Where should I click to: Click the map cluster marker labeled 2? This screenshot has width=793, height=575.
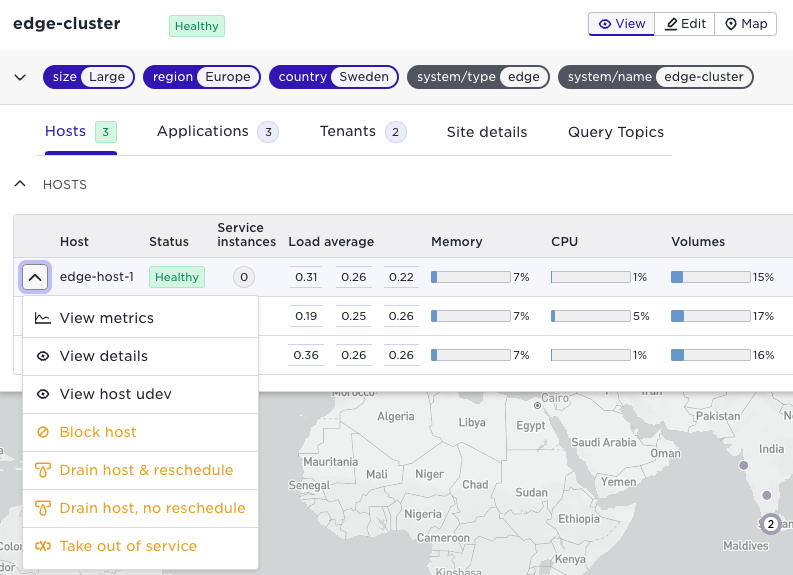click(769, 523)
